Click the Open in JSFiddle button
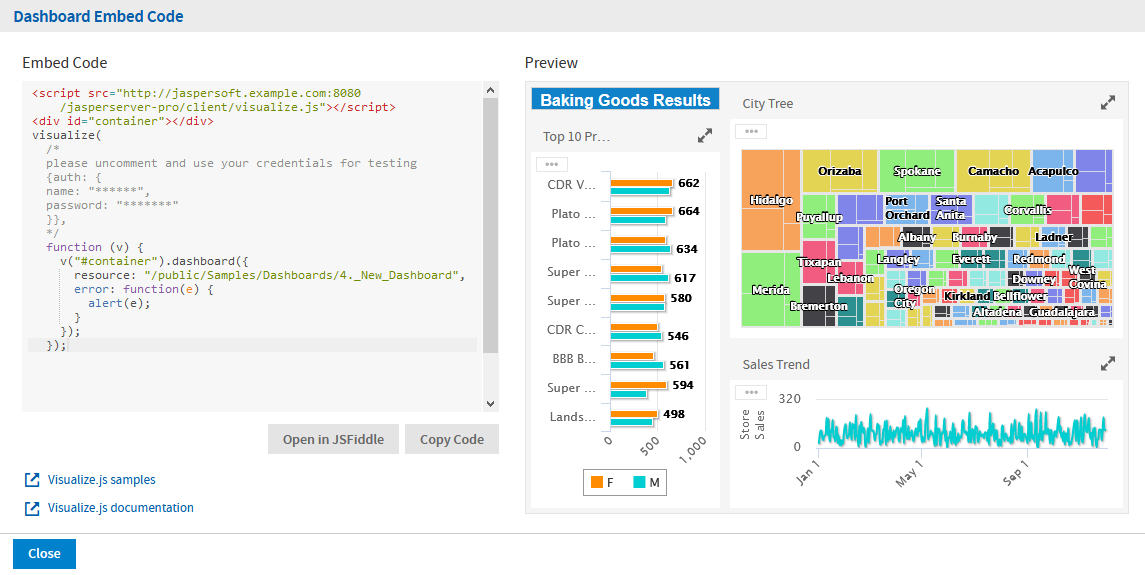This screenshot has width=1145, height=575. pos(334,439)
